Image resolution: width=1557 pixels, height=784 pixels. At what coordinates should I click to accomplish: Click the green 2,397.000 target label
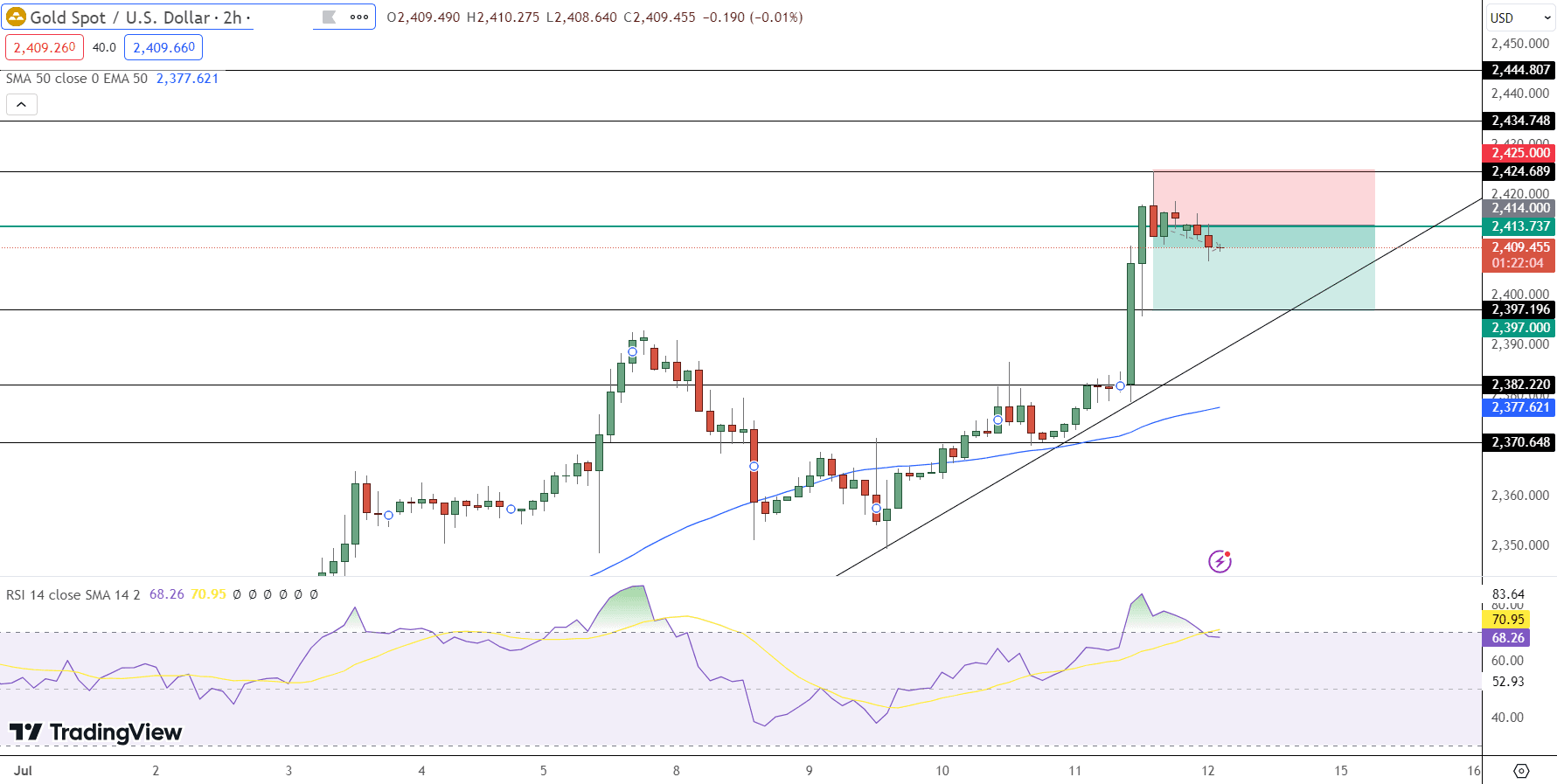click(x=1520, y=328)
